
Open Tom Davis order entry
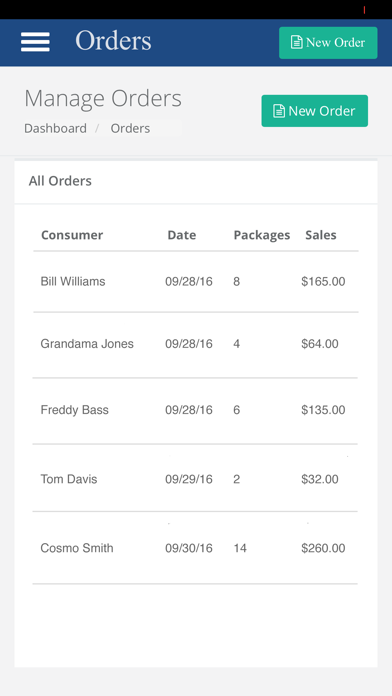tap(195, 478)
